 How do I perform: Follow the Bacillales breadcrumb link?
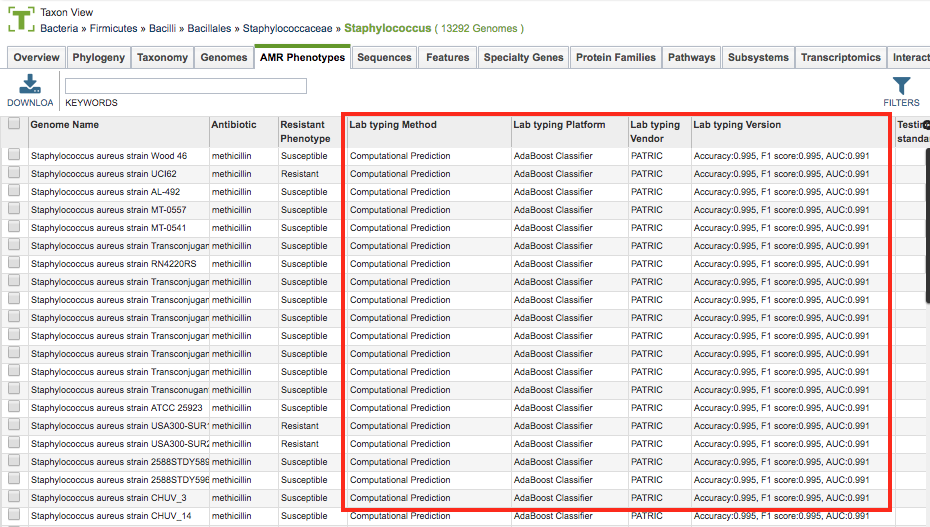(209, 28)
